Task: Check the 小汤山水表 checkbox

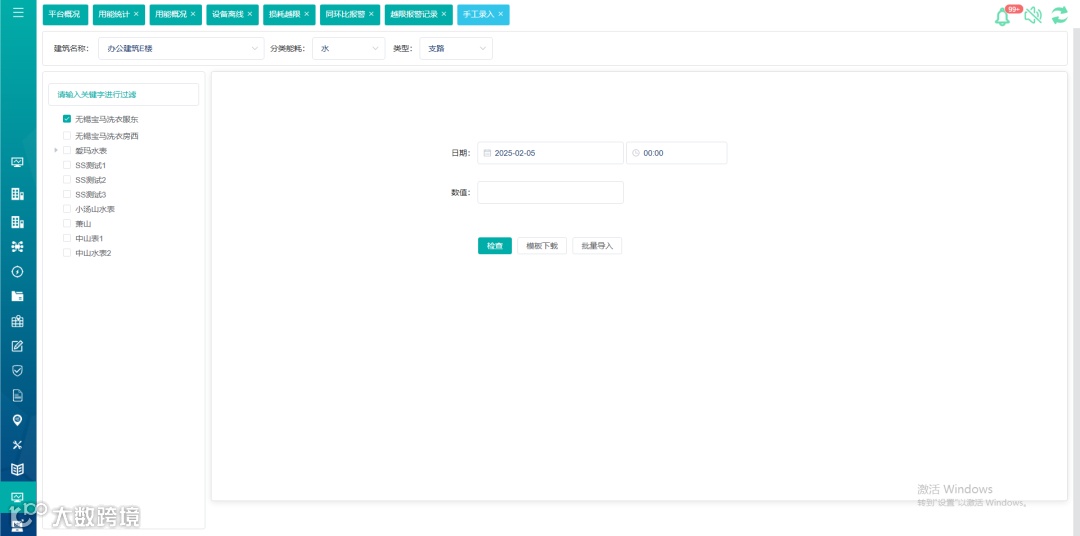Action: click(x=67, y=209)
